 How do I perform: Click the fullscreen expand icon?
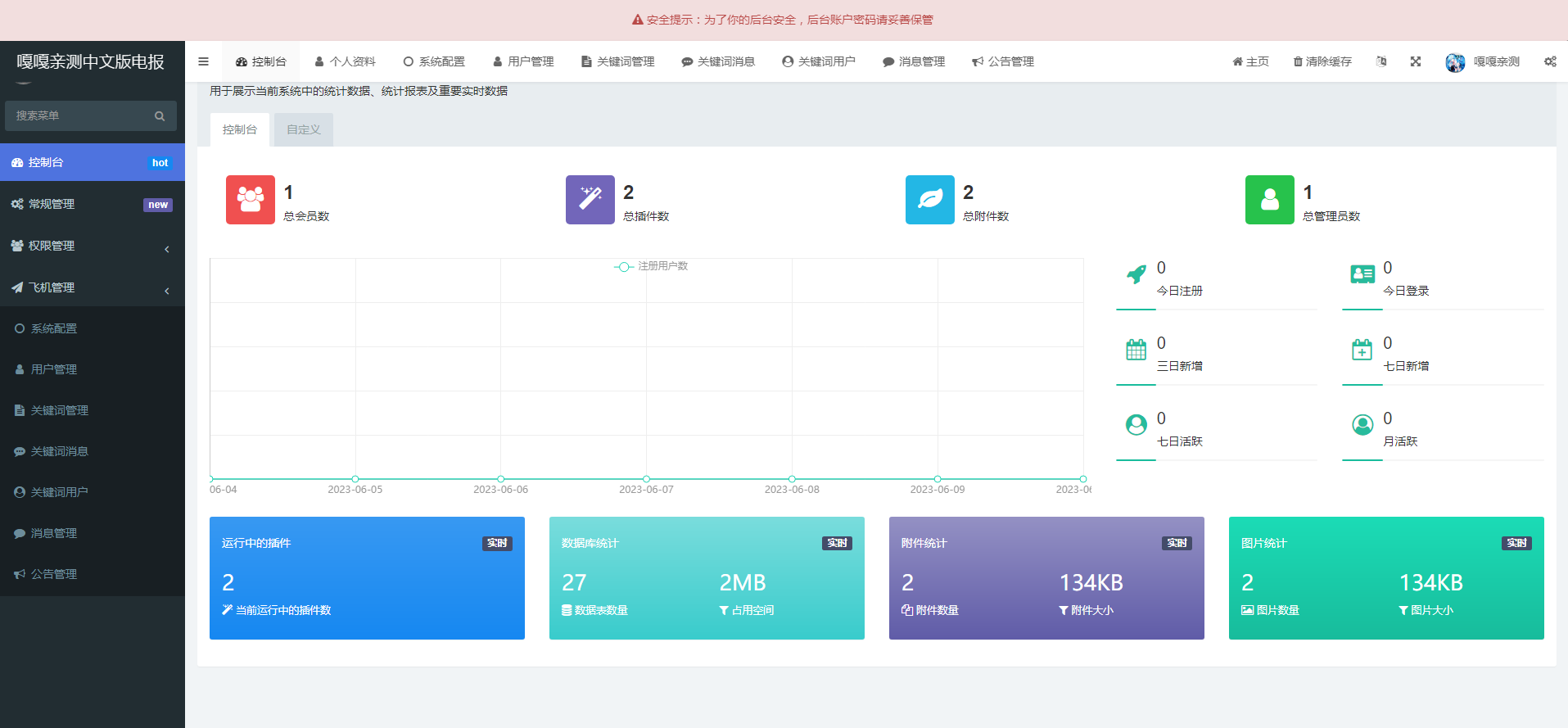coord(1415,61)
